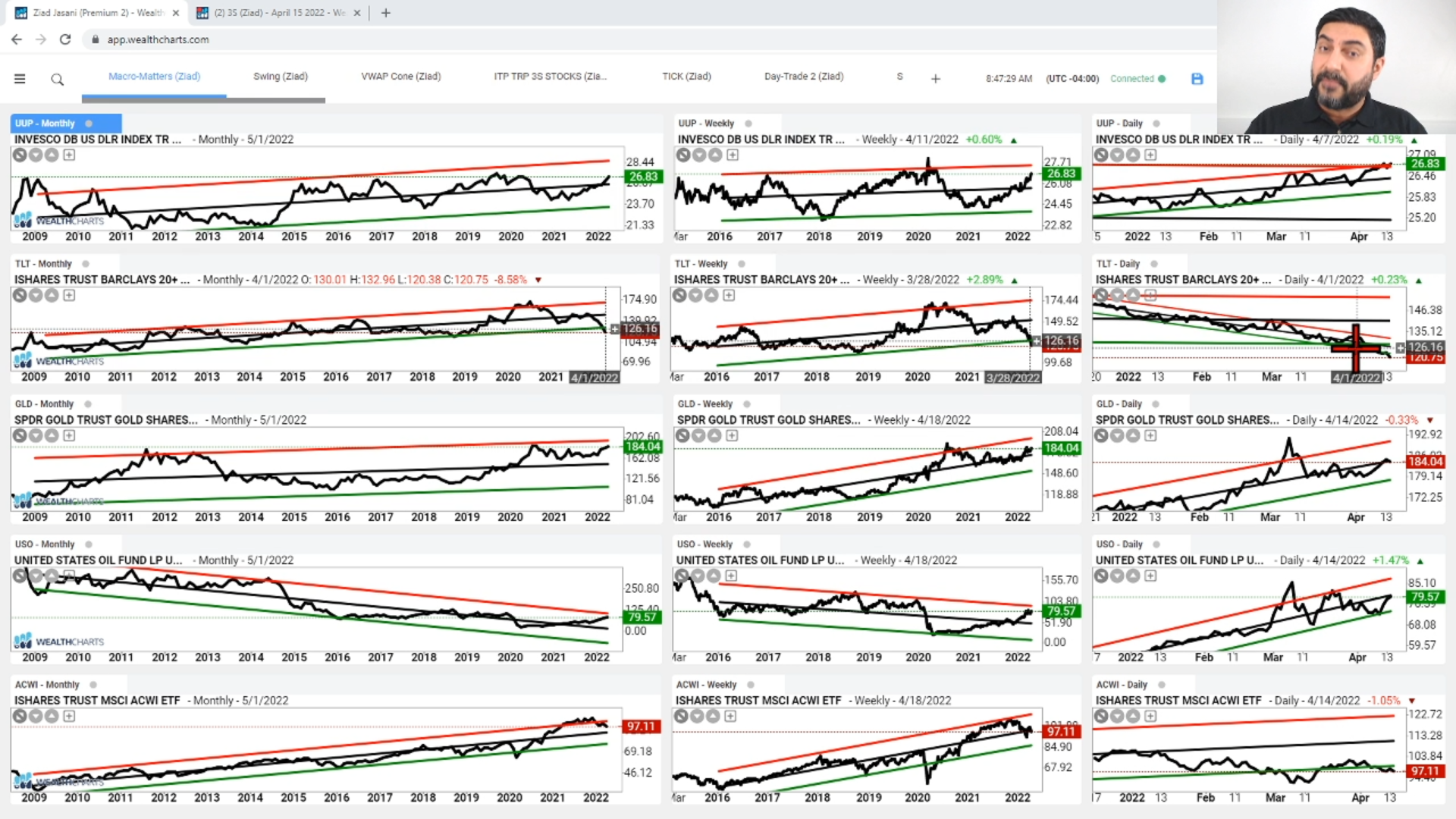Switch to TICK (Ziad) workspace tab

tap(687, 77)
